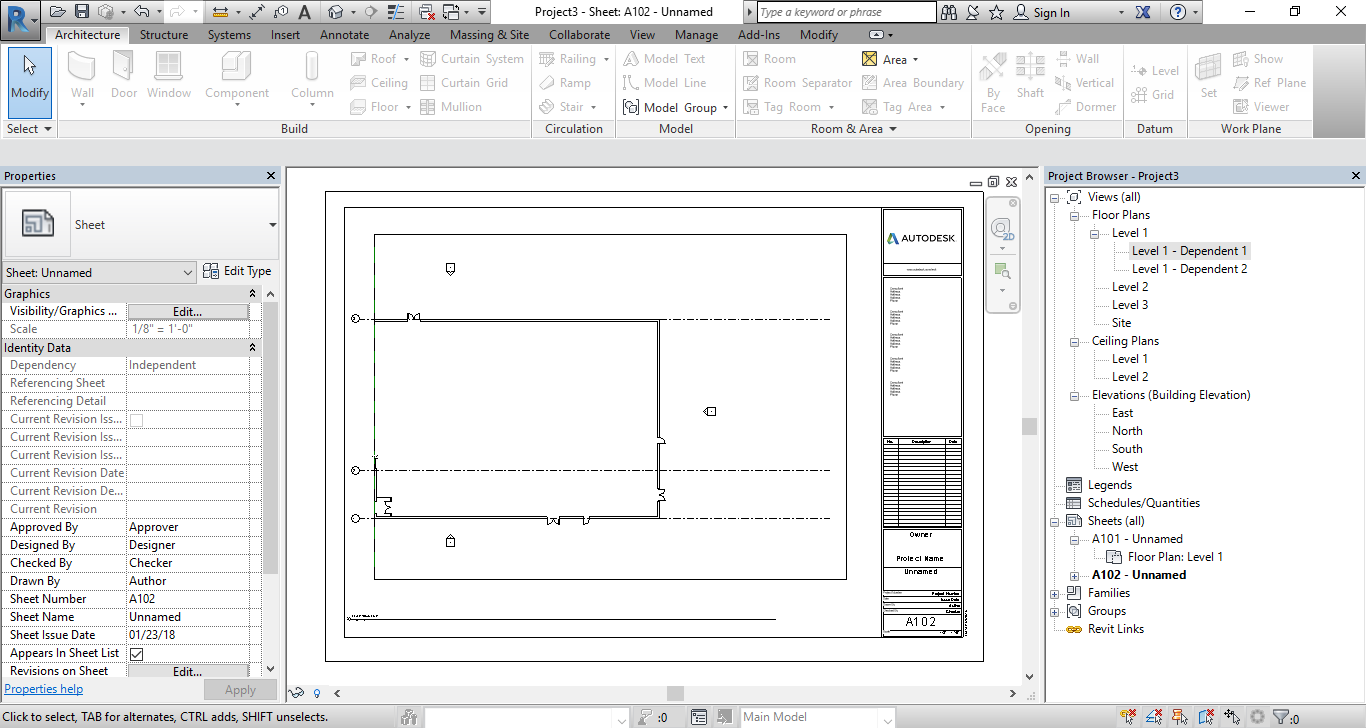Toggle the Current Revision Issued checkbox

(136, 420)
